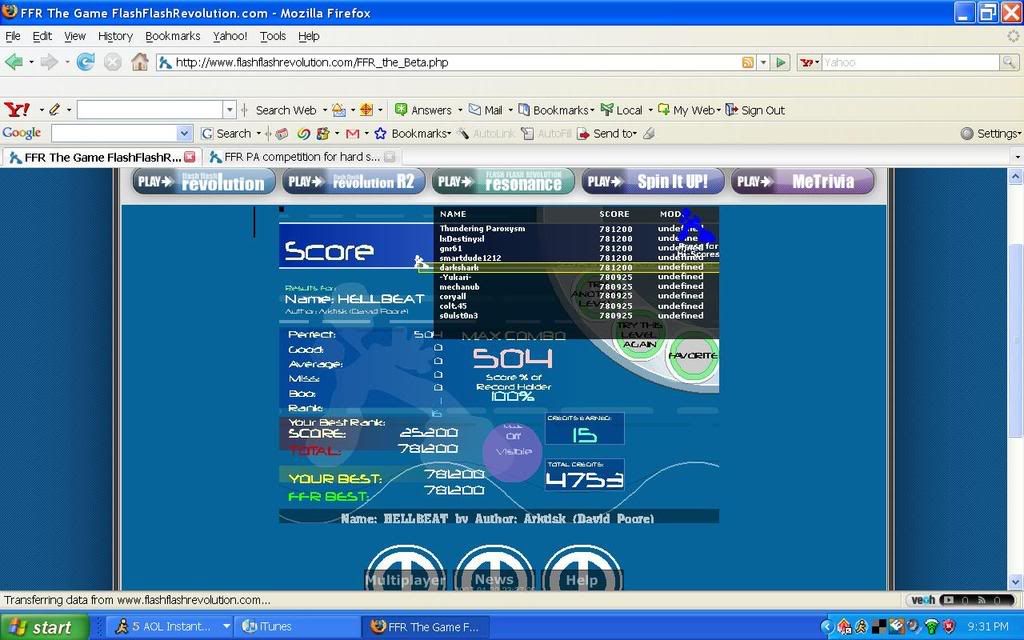1024x640 pixels.
Task: Click the Back arrow navigation button
Action: tap(14, 62)
